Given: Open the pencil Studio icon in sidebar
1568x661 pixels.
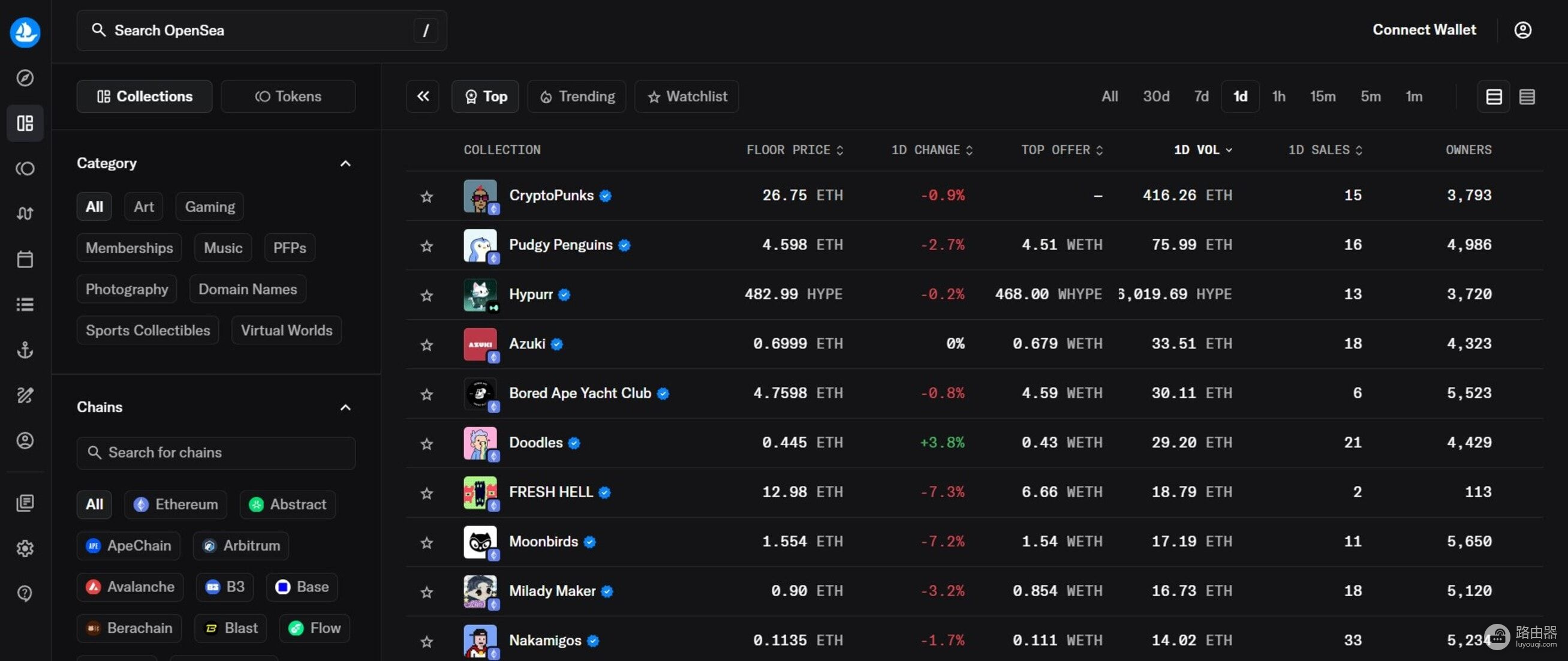Looking at the screenshot, I should (x=25, y=395).
